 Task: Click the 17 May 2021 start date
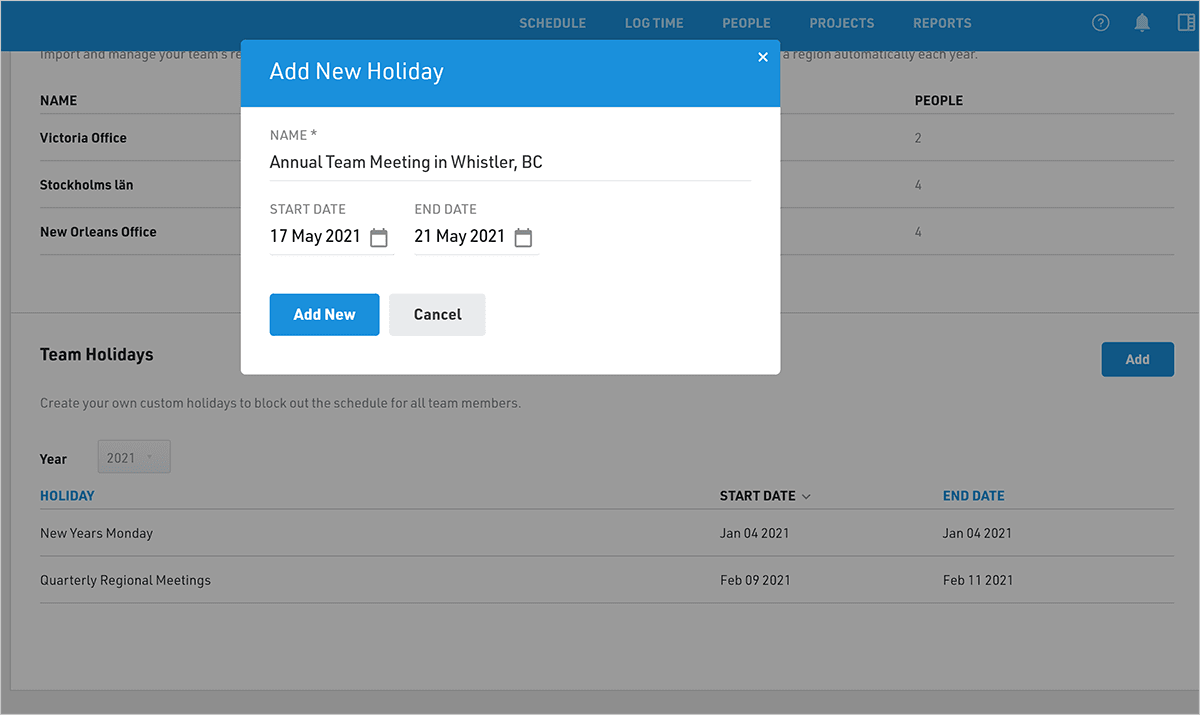click(x=315, y=237)
